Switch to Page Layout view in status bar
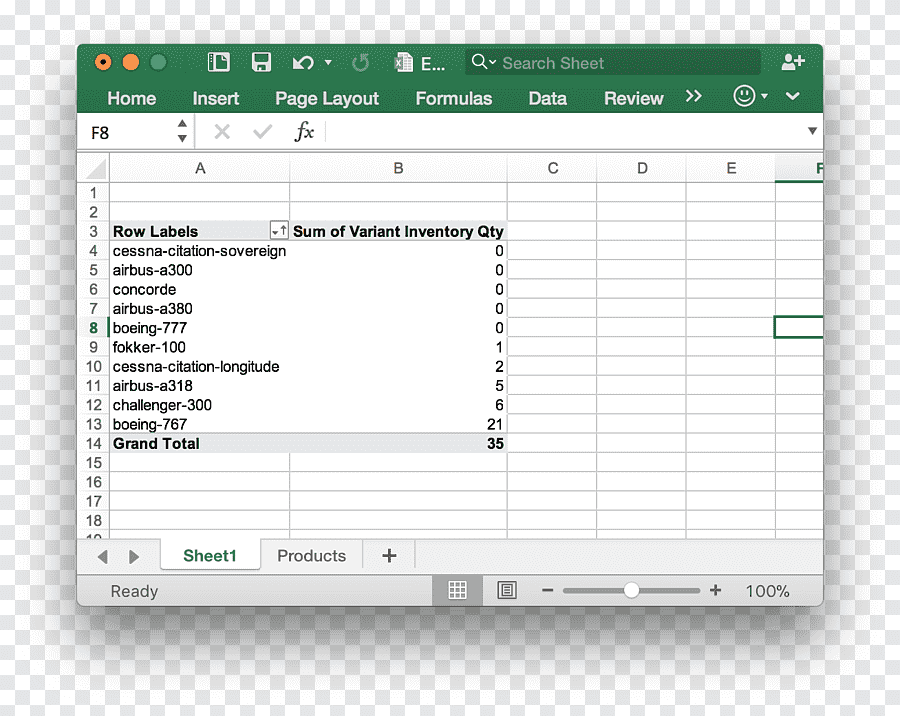900x716 pixels. 506,590
